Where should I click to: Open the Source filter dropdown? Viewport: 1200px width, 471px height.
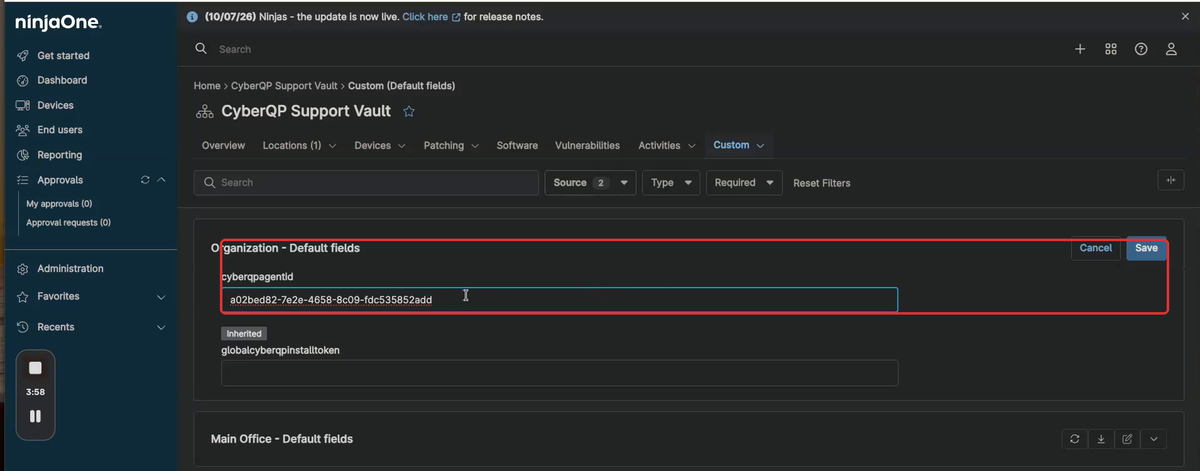(590, 183)
